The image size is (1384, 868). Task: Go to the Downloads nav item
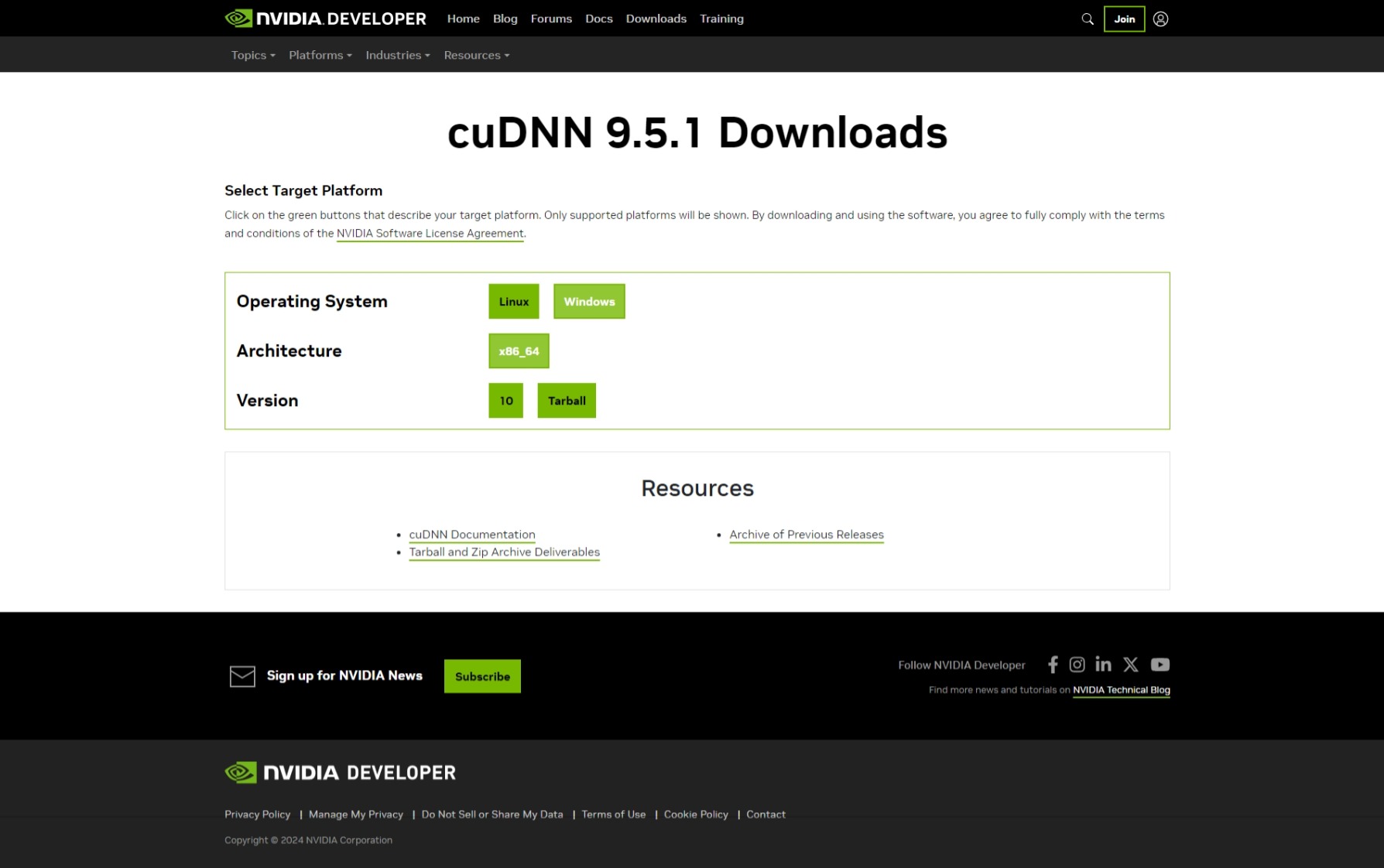pos(656,19)
